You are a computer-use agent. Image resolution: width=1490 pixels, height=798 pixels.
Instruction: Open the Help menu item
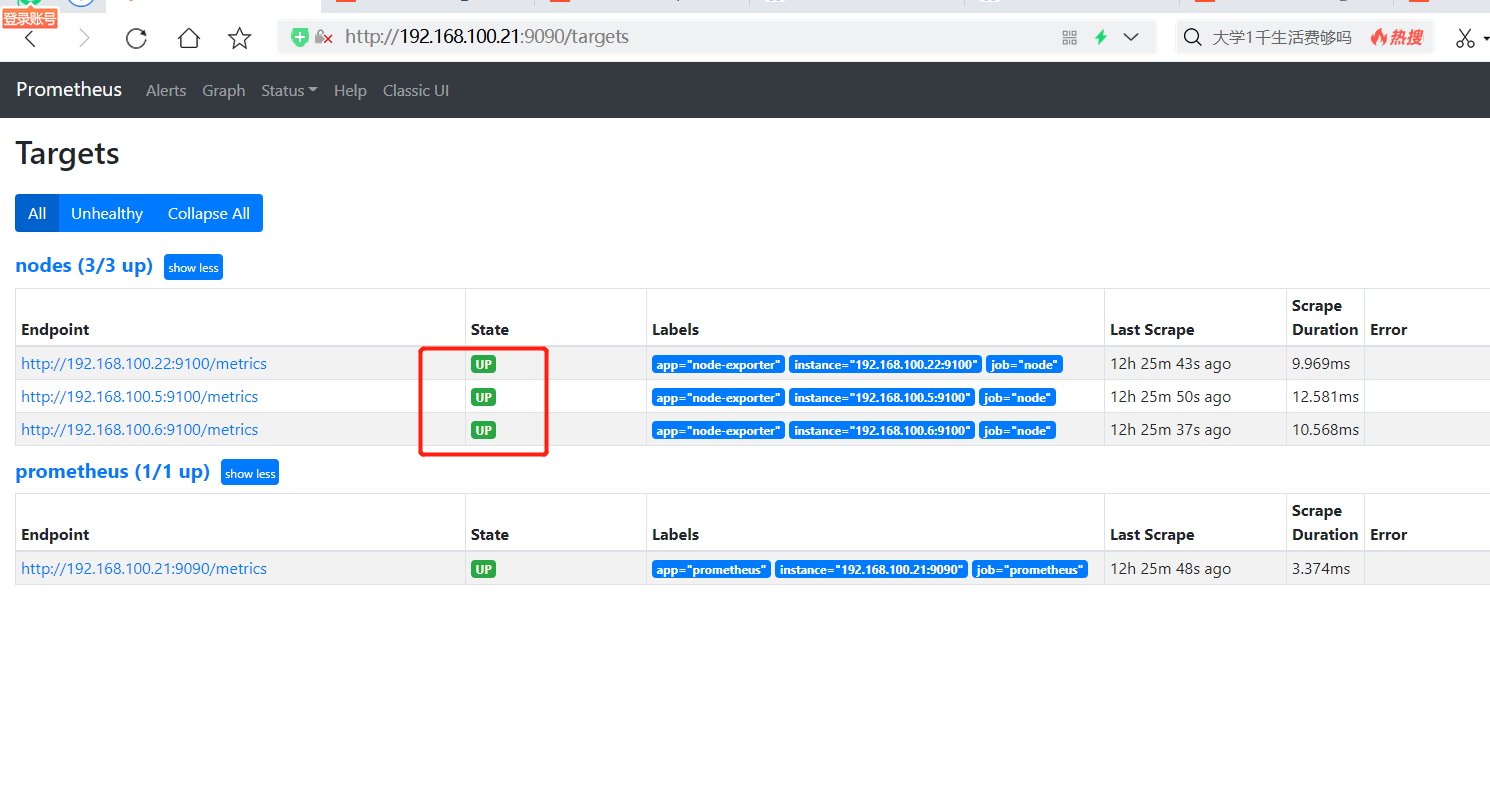[350, 90]
